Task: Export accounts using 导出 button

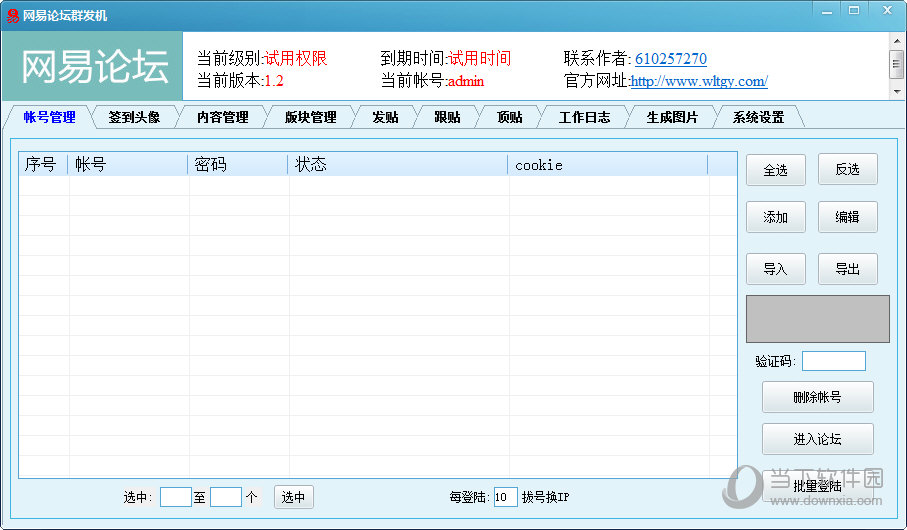Action: click(847, 269)
